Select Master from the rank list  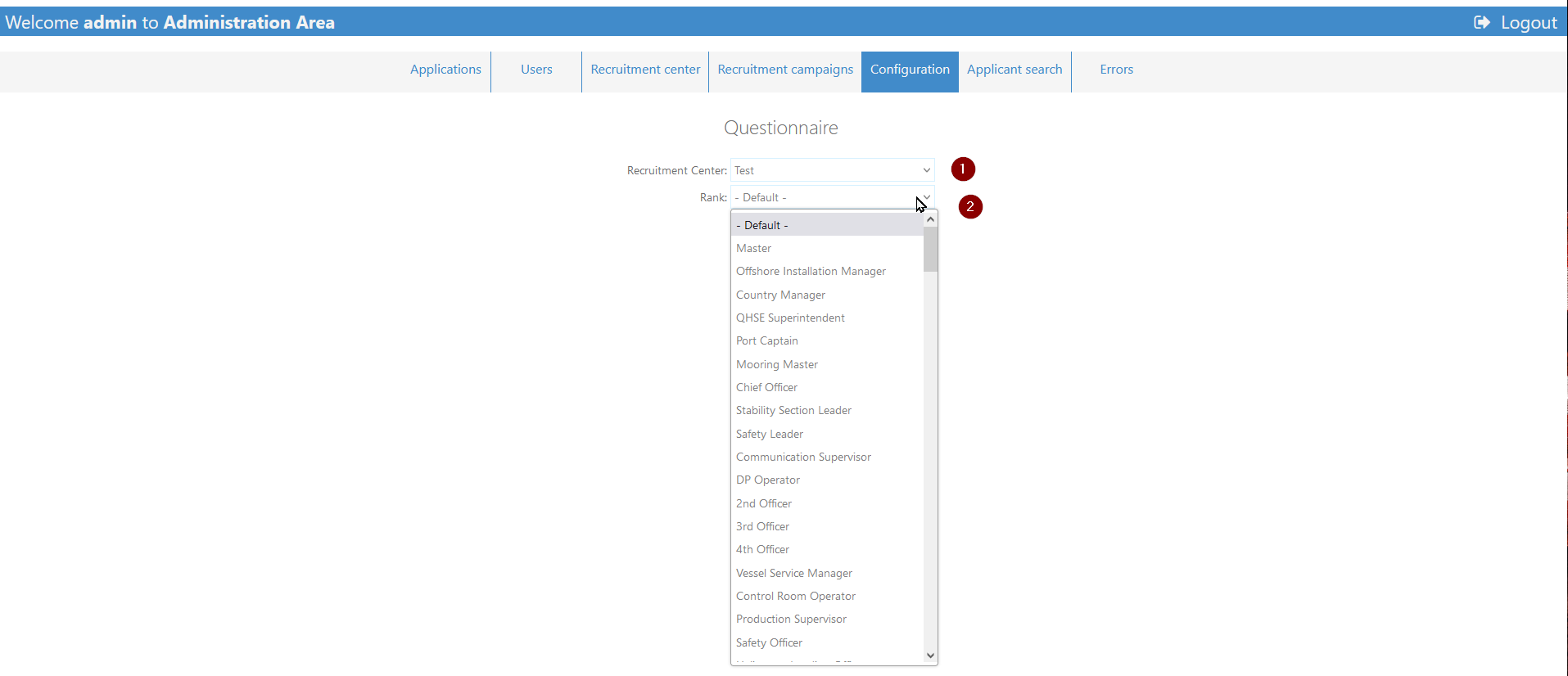tap(827, 248)
